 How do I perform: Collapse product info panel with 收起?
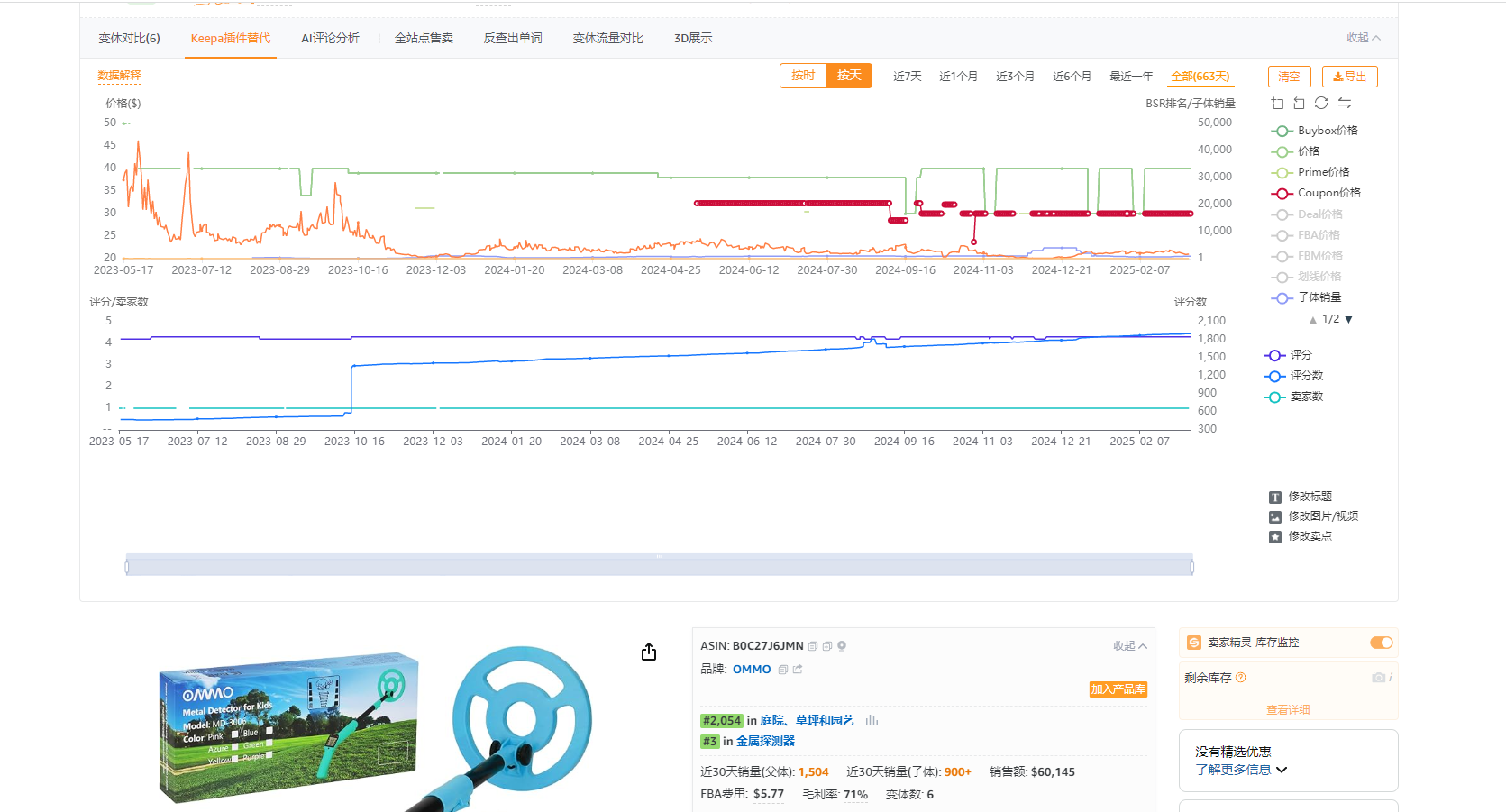pos(1130,646)
